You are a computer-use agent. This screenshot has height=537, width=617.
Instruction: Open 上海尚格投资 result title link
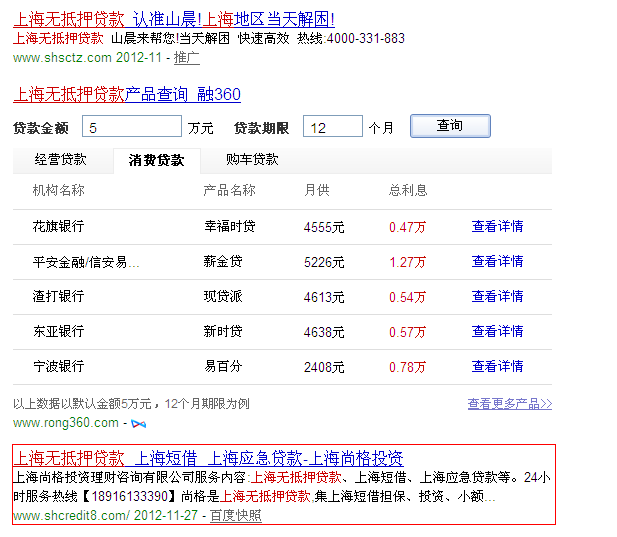tap(208, 458)
